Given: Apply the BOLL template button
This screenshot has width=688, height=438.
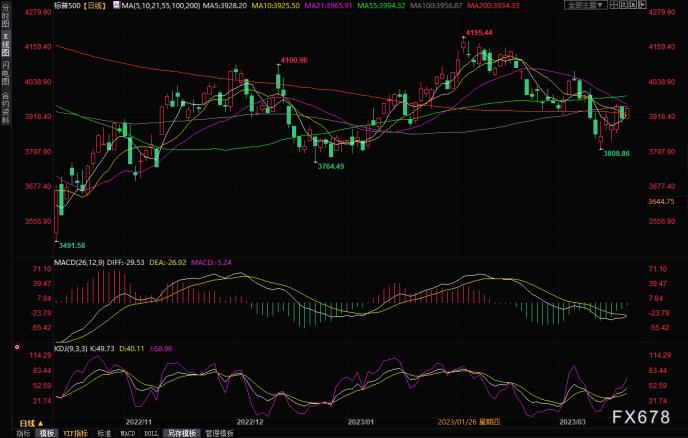Looking at the screenshot, I should click(x=151, y=433).
